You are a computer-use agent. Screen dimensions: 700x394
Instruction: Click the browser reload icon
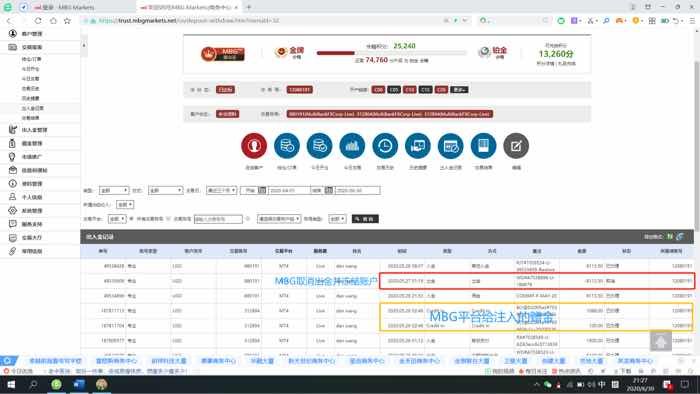pyautogui.click(x=38, y=21)
